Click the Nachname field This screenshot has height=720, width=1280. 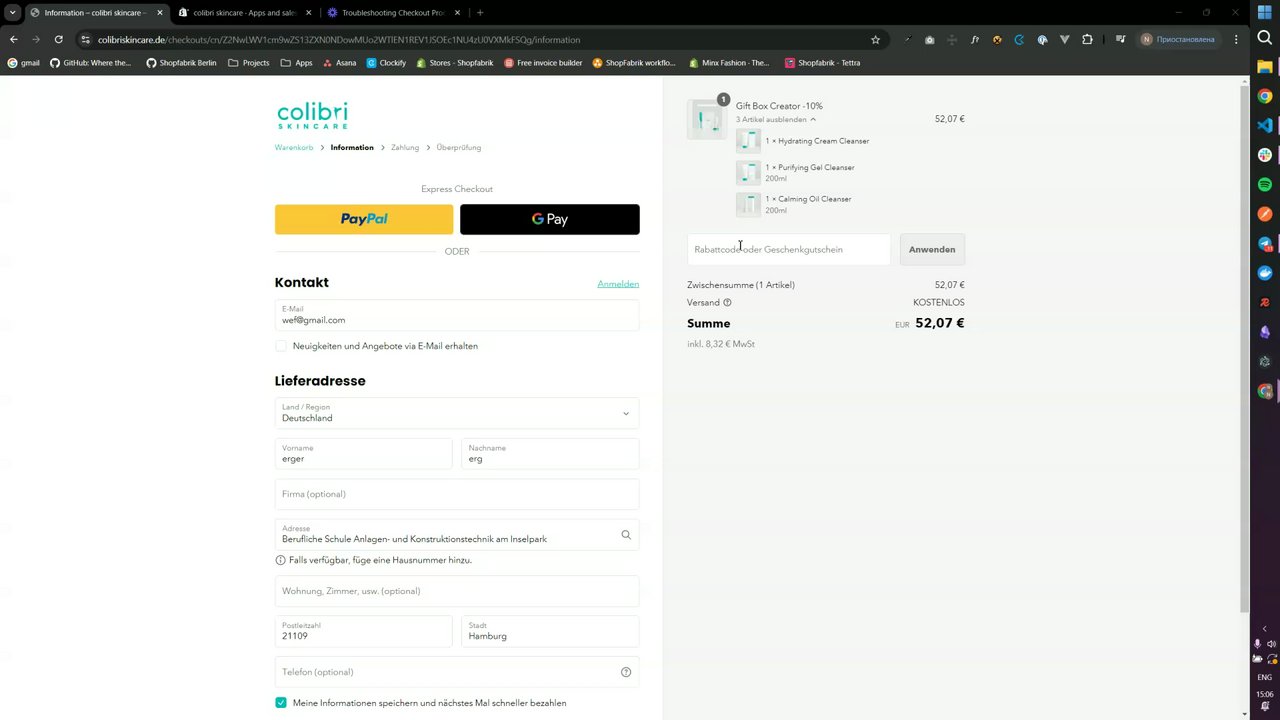click(x=550, y=453)
